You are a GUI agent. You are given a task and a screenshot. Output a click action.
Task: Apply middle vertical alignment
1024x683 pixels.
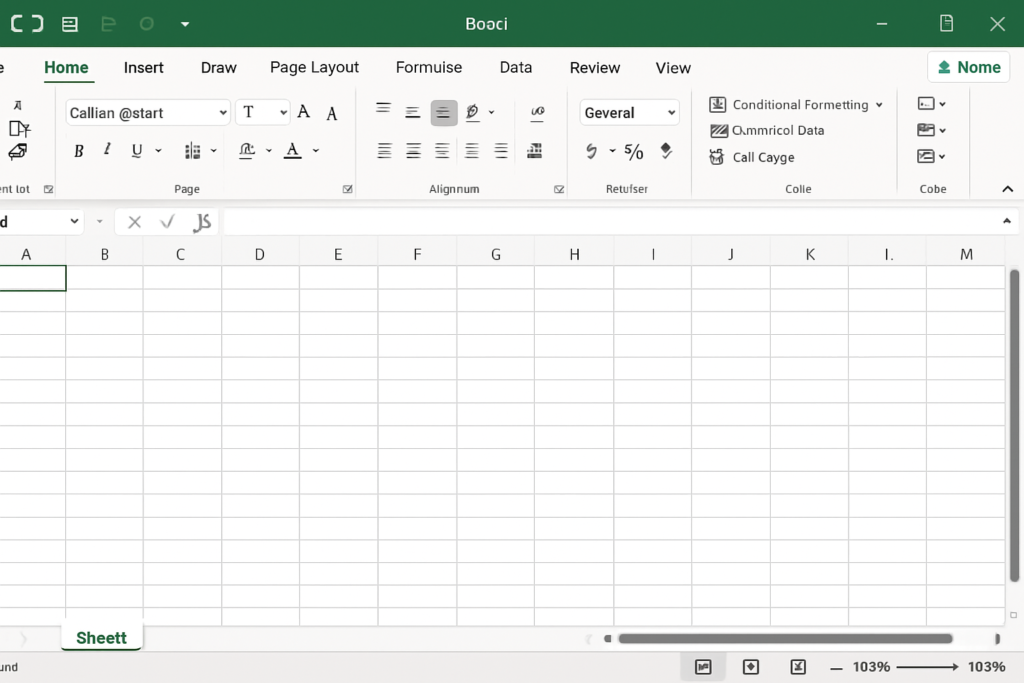coord(412,112)
